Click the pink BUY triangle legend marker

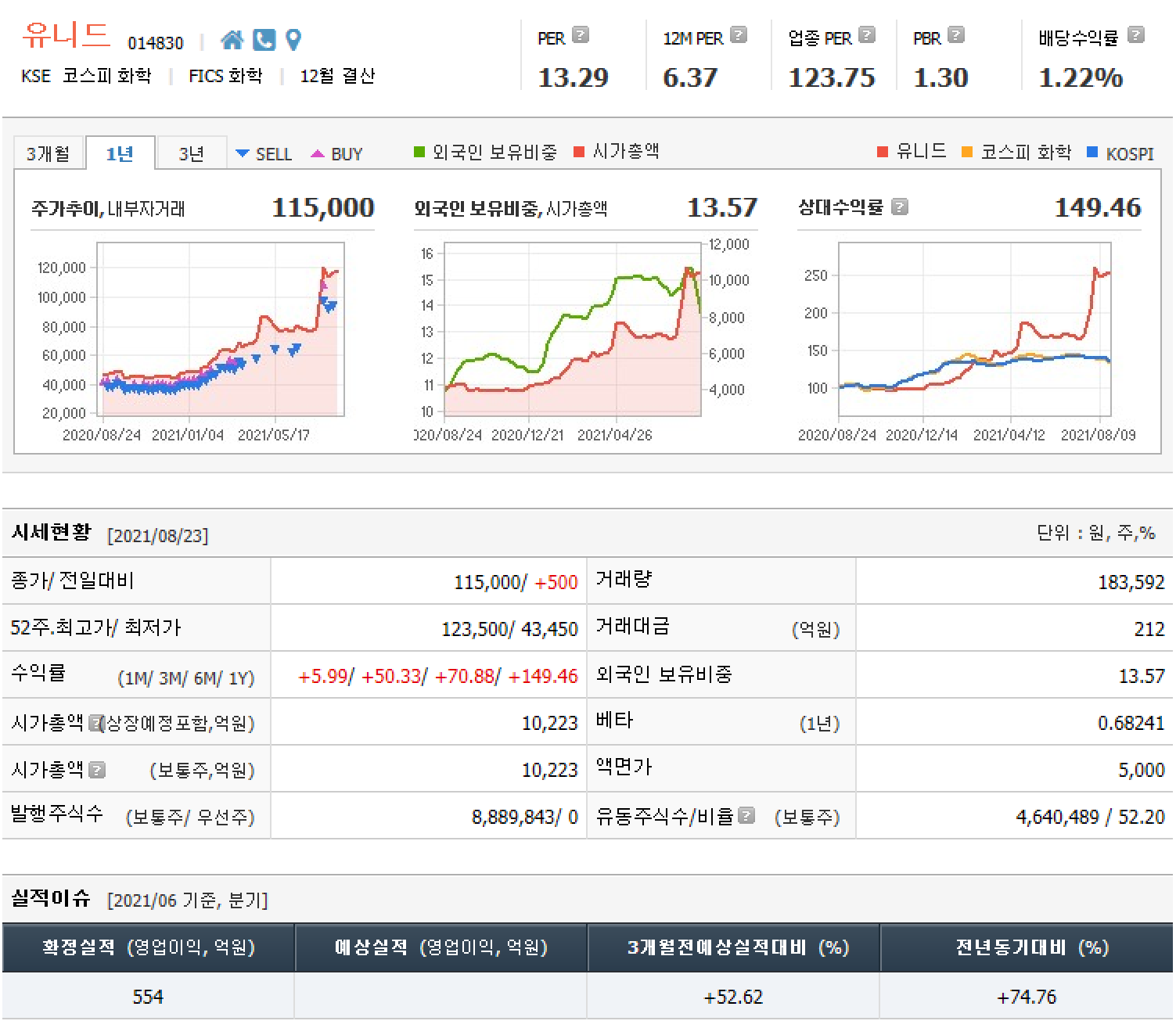pyautogui.click(x=318, y=153)
